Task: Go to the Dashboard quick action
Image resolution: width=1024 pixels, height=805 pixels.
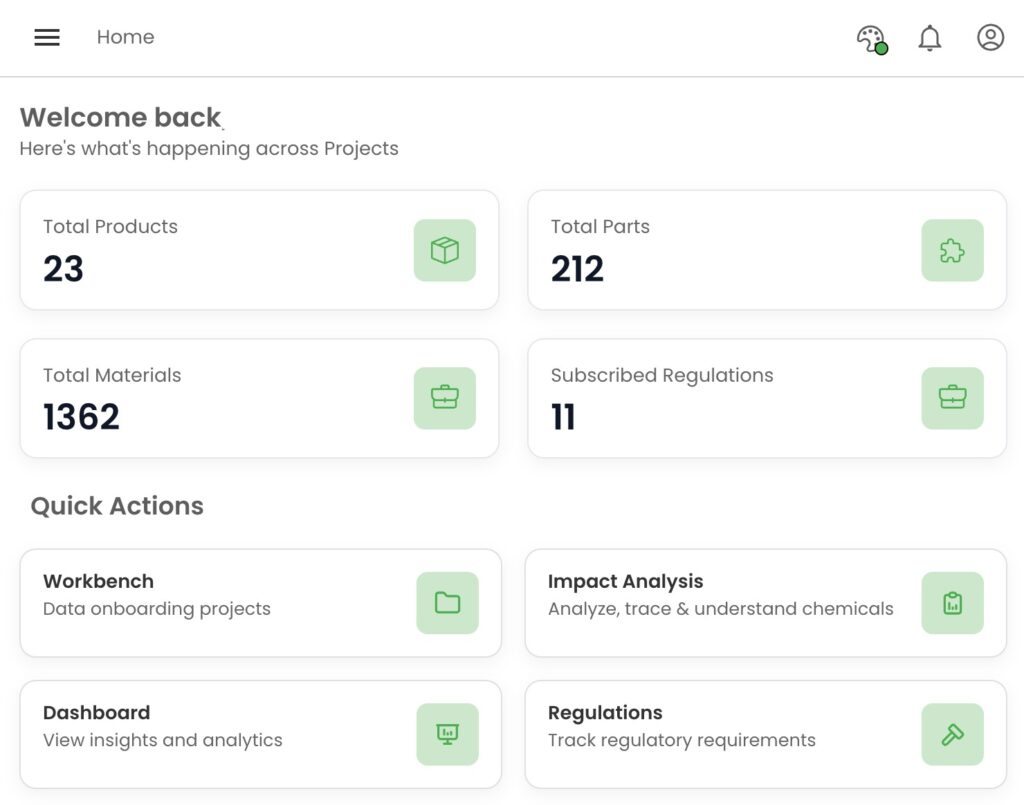Action: click(x=96, y=713)
